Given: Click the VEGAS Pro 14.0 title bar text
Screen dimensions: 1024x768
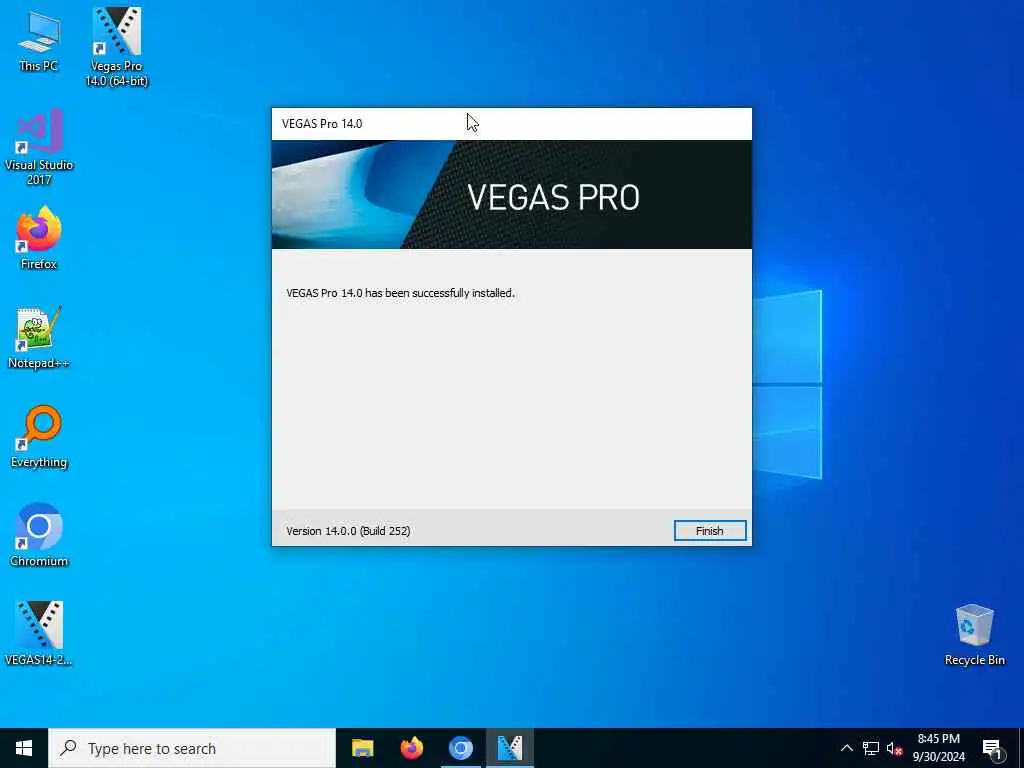Looking at the screenshot, I should pyautogui.click(x=322, y=123).
